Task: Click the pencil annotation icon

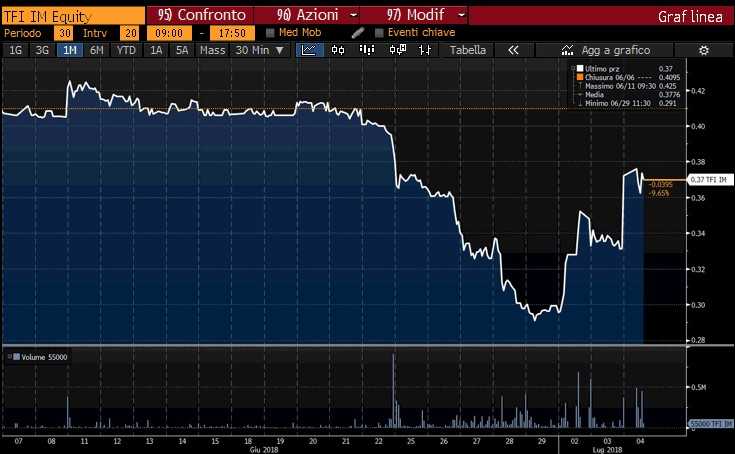Action: [x=357, y=33]
